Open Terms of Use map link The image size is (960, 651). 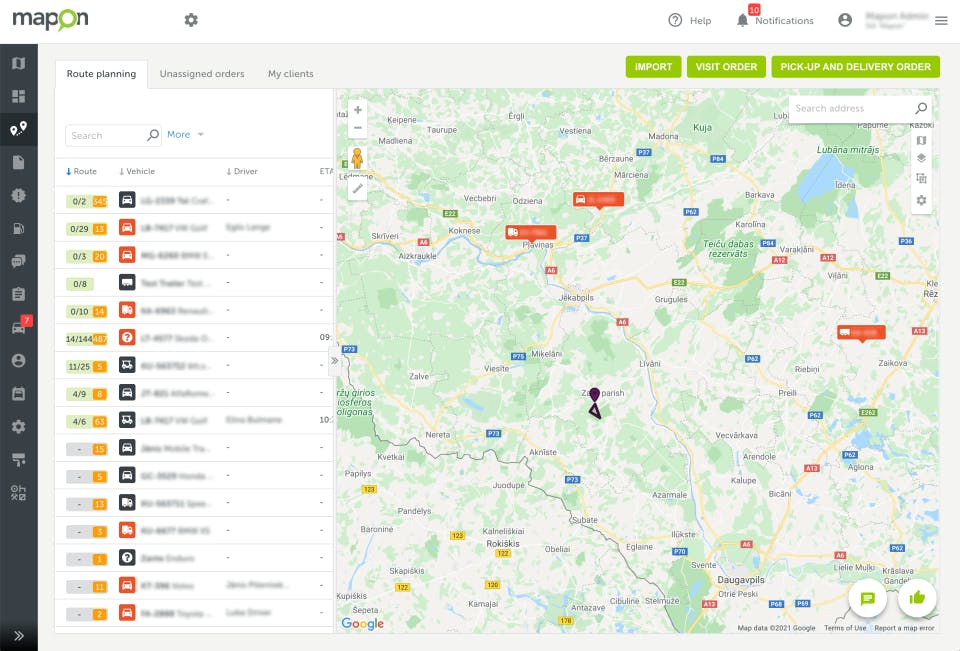845,628
